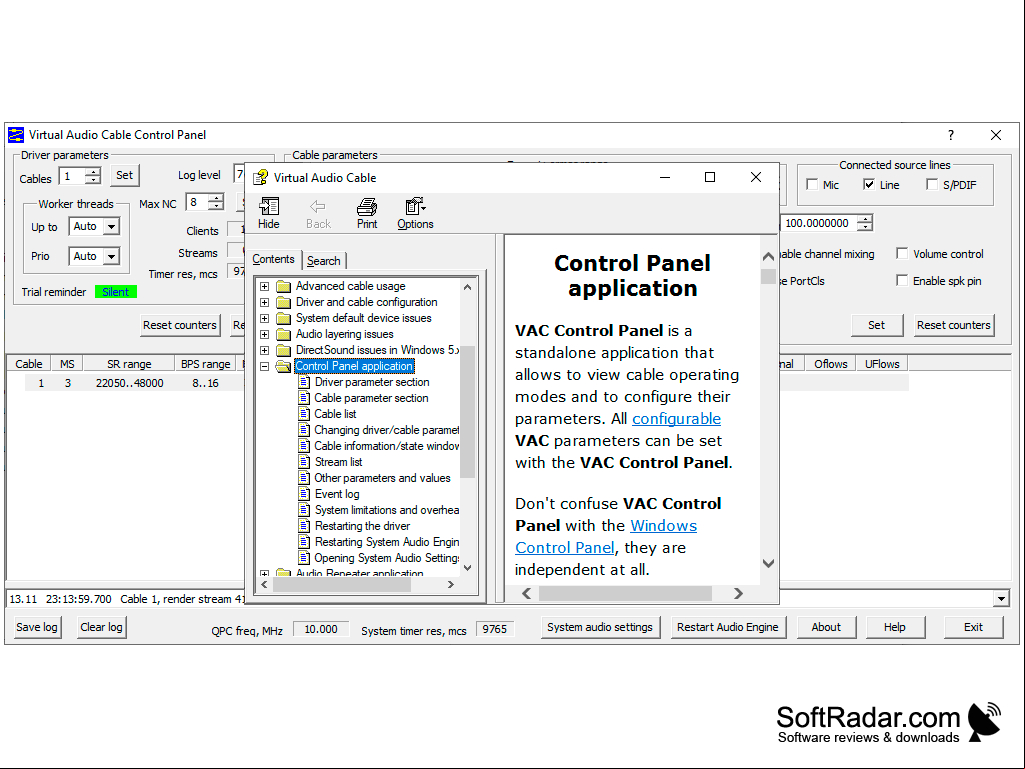Click the Exit button
Screen dimensions: 1025x769
click(973, 627)
